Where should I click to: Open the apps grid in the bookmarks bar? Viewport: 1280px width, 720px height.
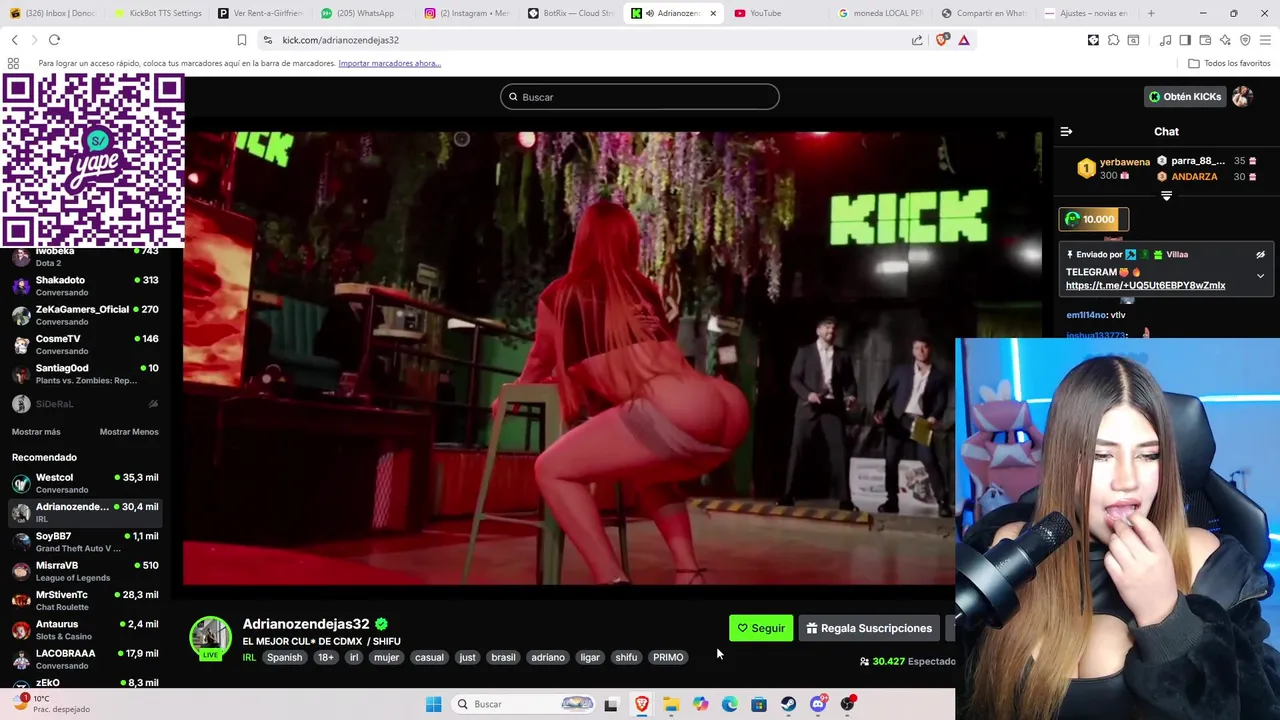13,63
